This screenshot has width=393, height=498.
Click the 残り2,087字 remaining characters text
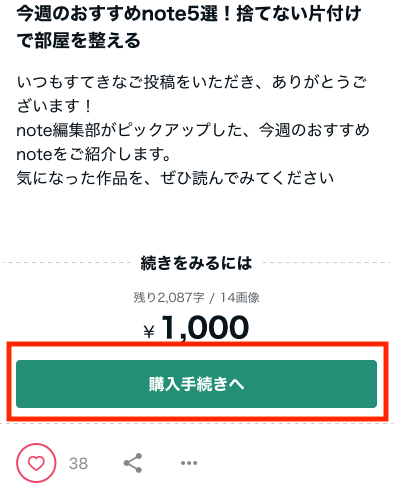coord(169,297)
